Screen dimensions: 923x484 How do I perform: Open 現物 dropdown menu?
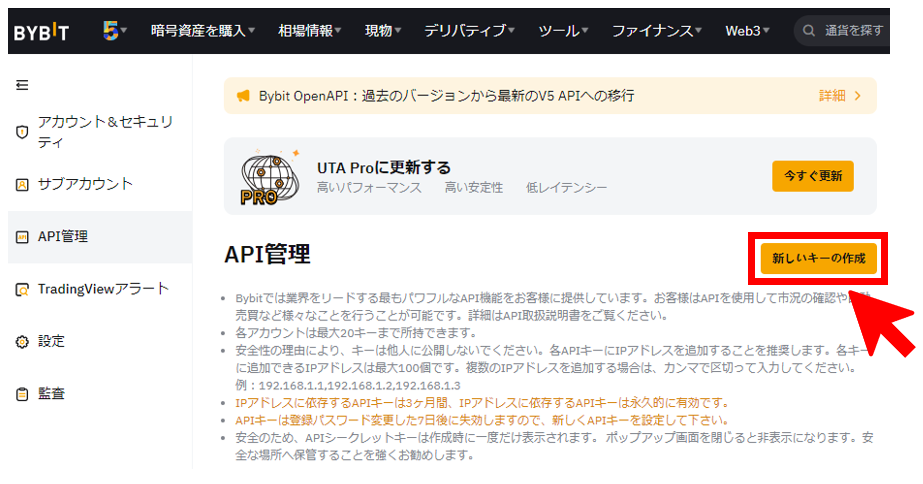click(383, 31)
